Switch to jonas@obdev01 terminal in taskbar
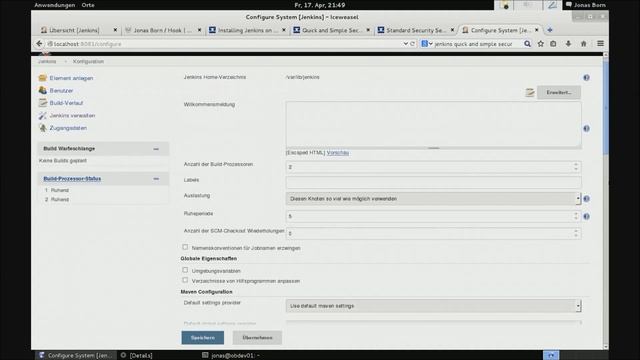Screen dimensions: 640x360 coord(231,356)
